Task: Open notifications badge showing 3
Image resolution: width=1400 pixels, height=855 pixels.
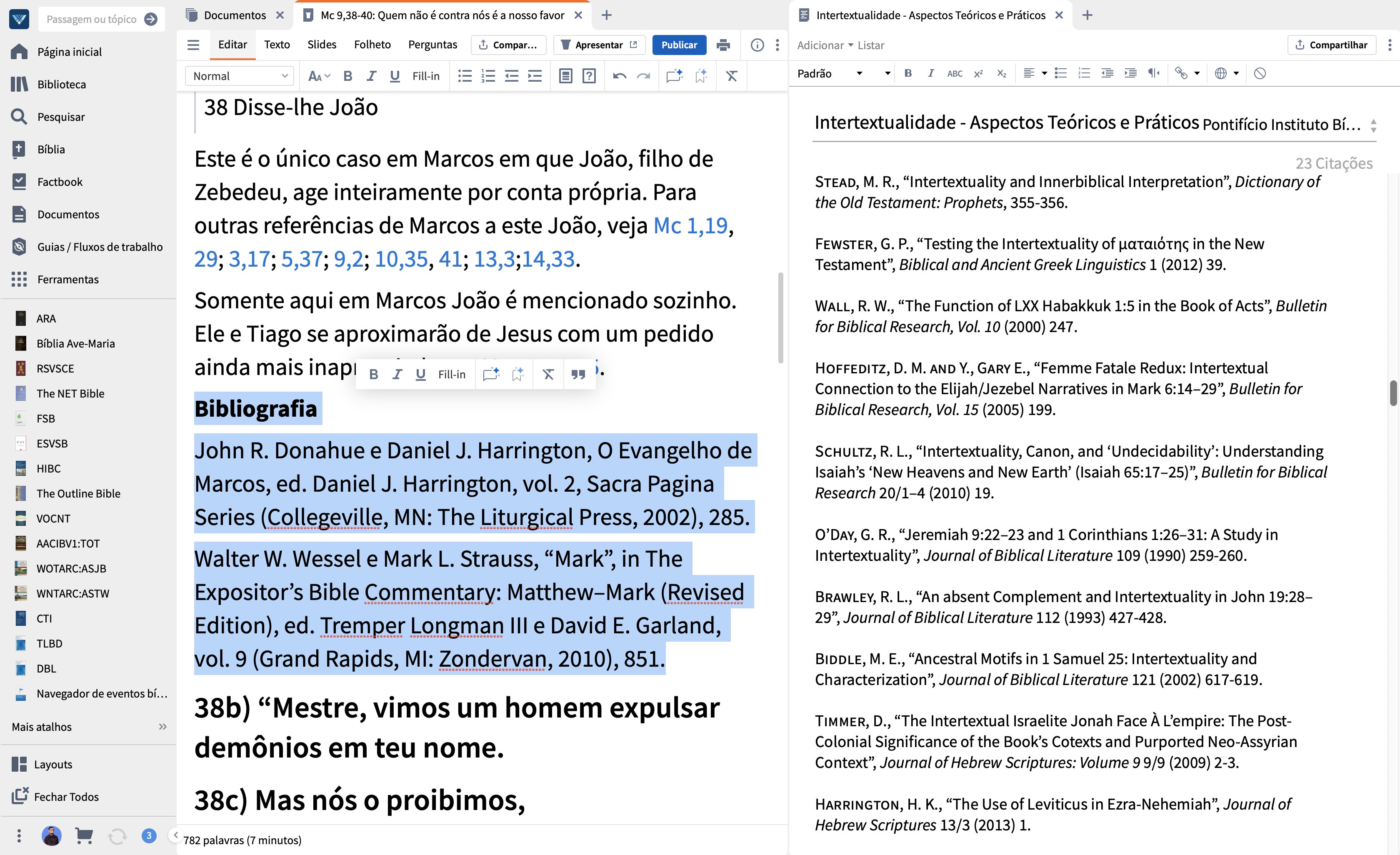Action: tap(149, 835)
